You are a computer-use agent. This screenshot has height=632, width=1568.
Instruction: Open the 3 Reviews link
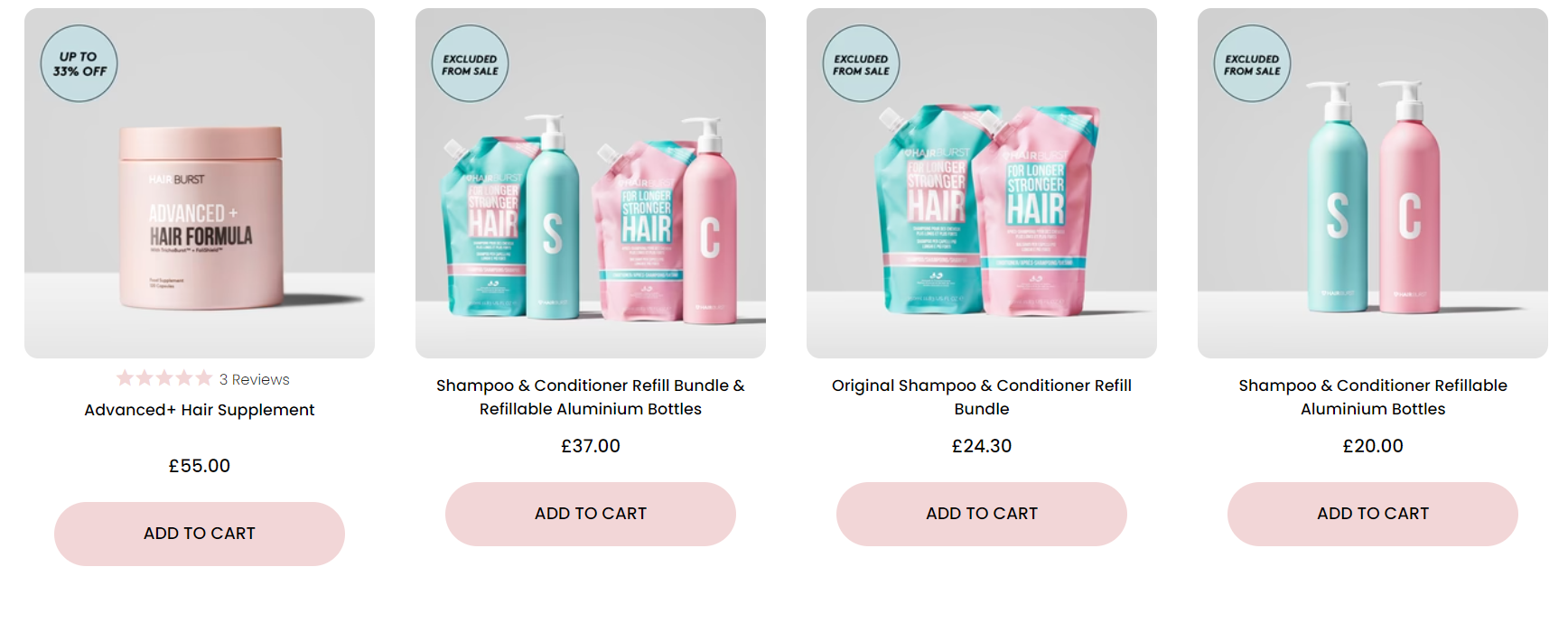click(x=255, y=379)
